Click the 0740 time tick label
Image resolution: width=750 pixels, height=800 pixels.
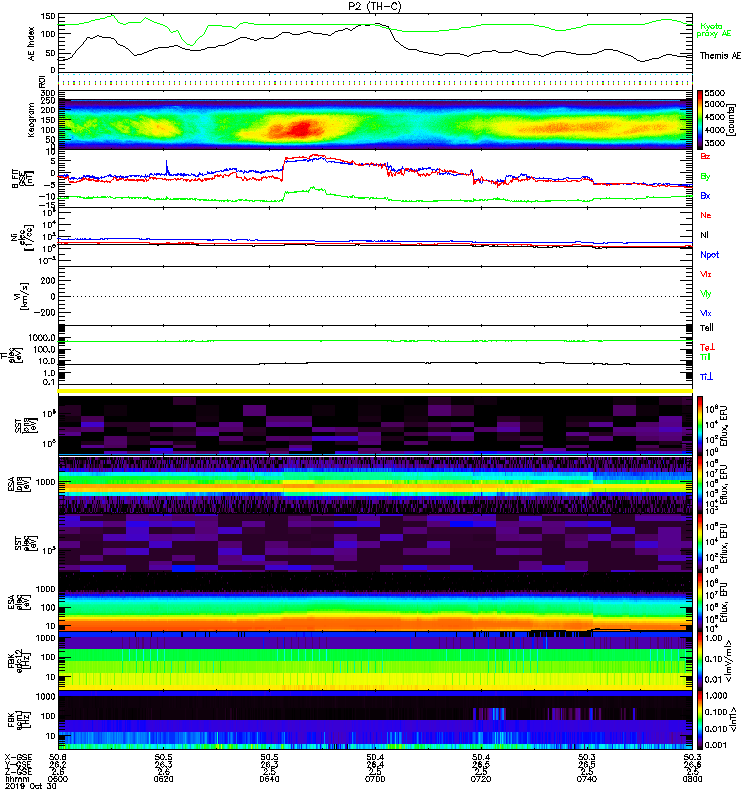pos(587,779)
